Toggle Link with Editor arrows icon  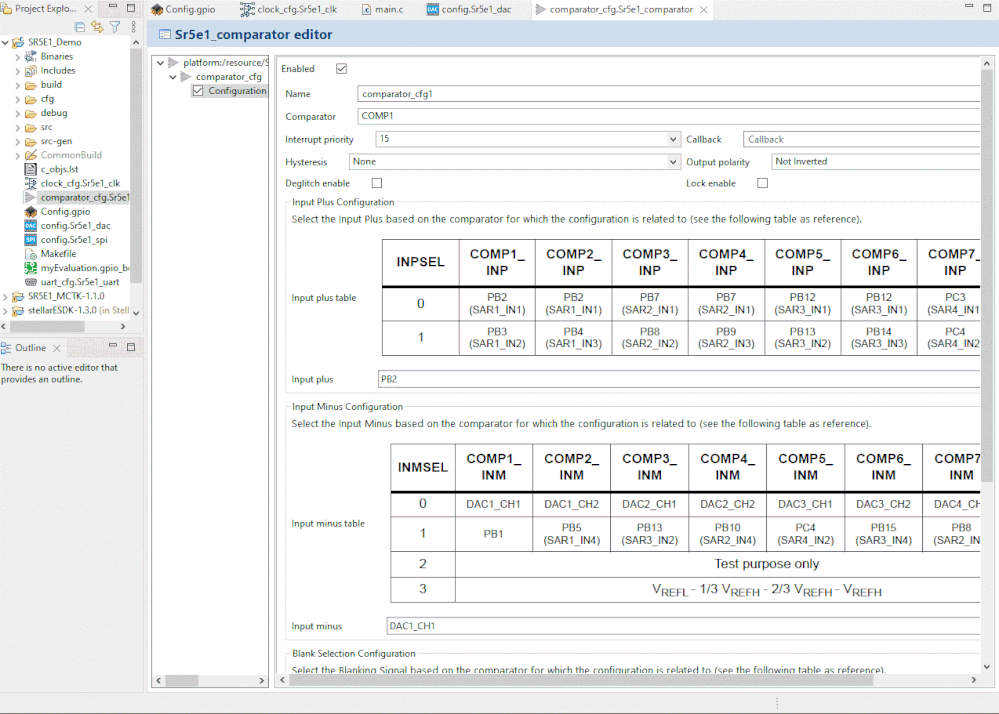pos(97,27)
